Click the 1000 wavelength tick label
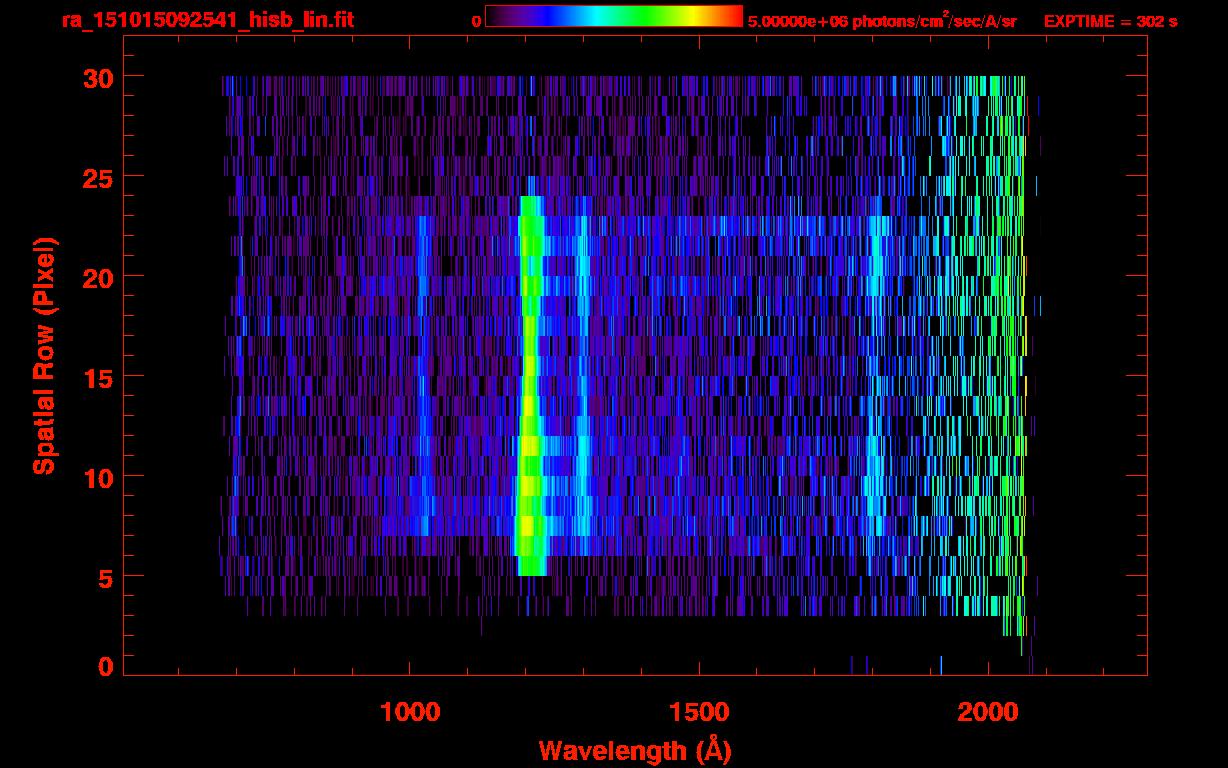This screenshot has width=1228, height=768. [x=409, y=712]
